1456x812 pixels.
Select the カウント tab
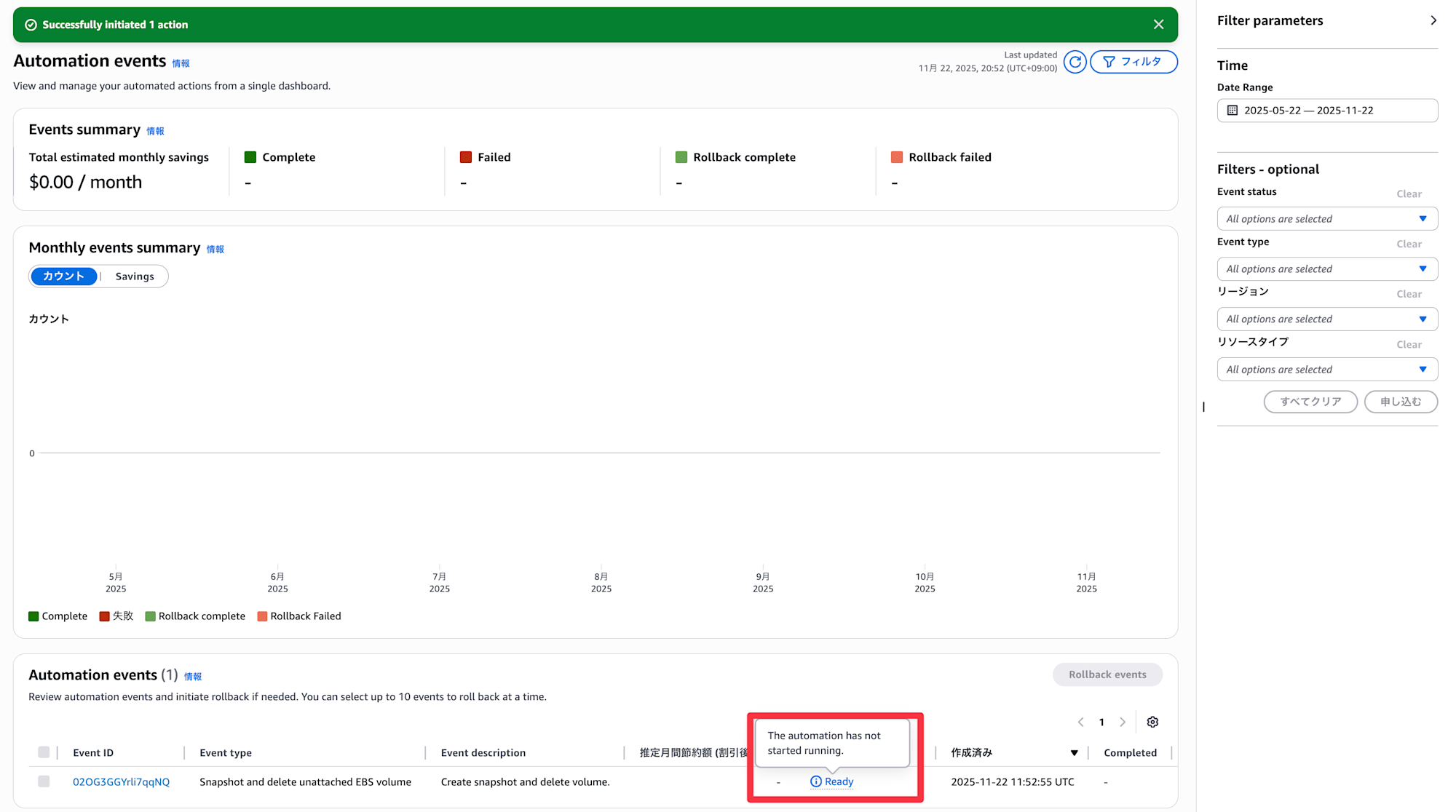[64, 276]
